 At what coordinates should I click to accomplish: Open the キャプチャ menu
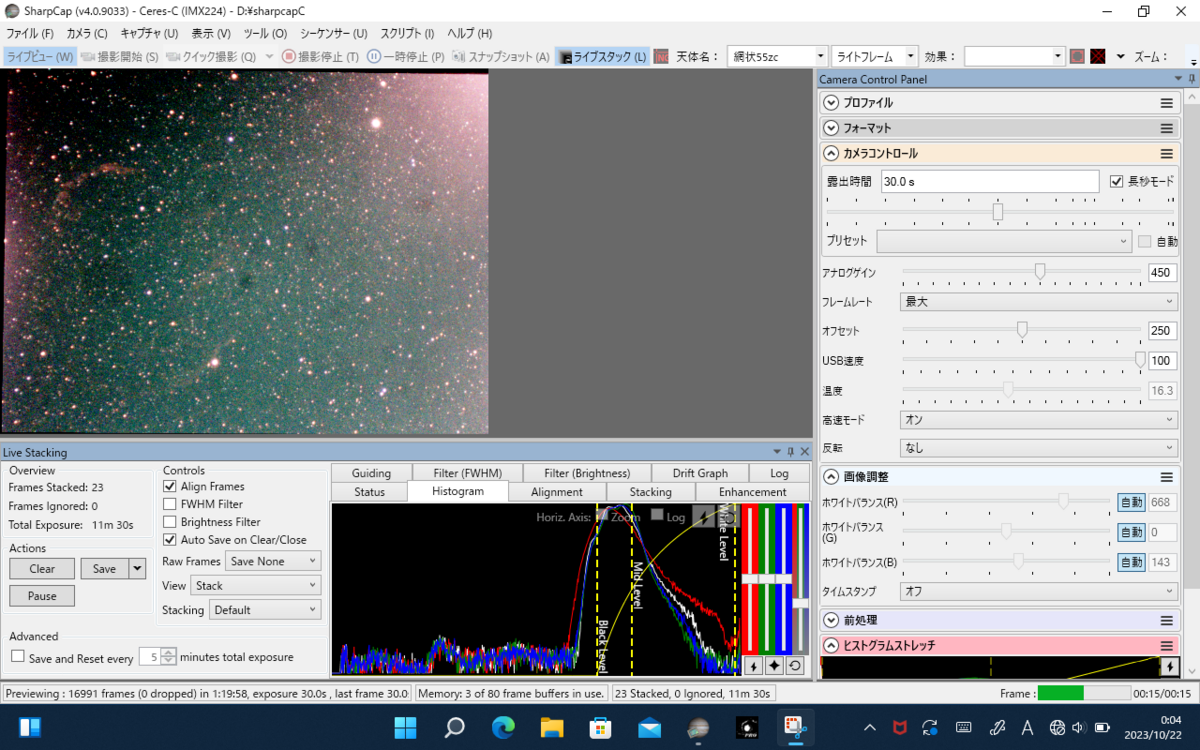tap(149, 34)
